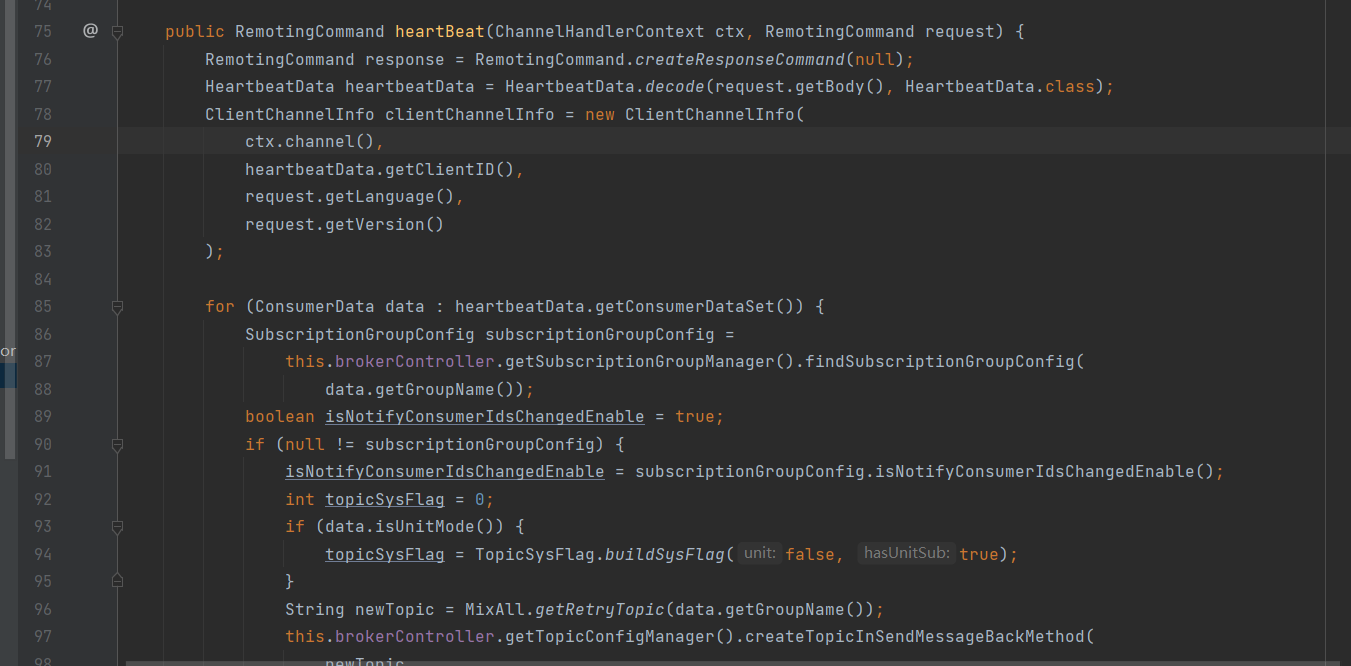
Task: Fold the null check if block at line 90
Action: pyautogui.click(x=117, y=444)
